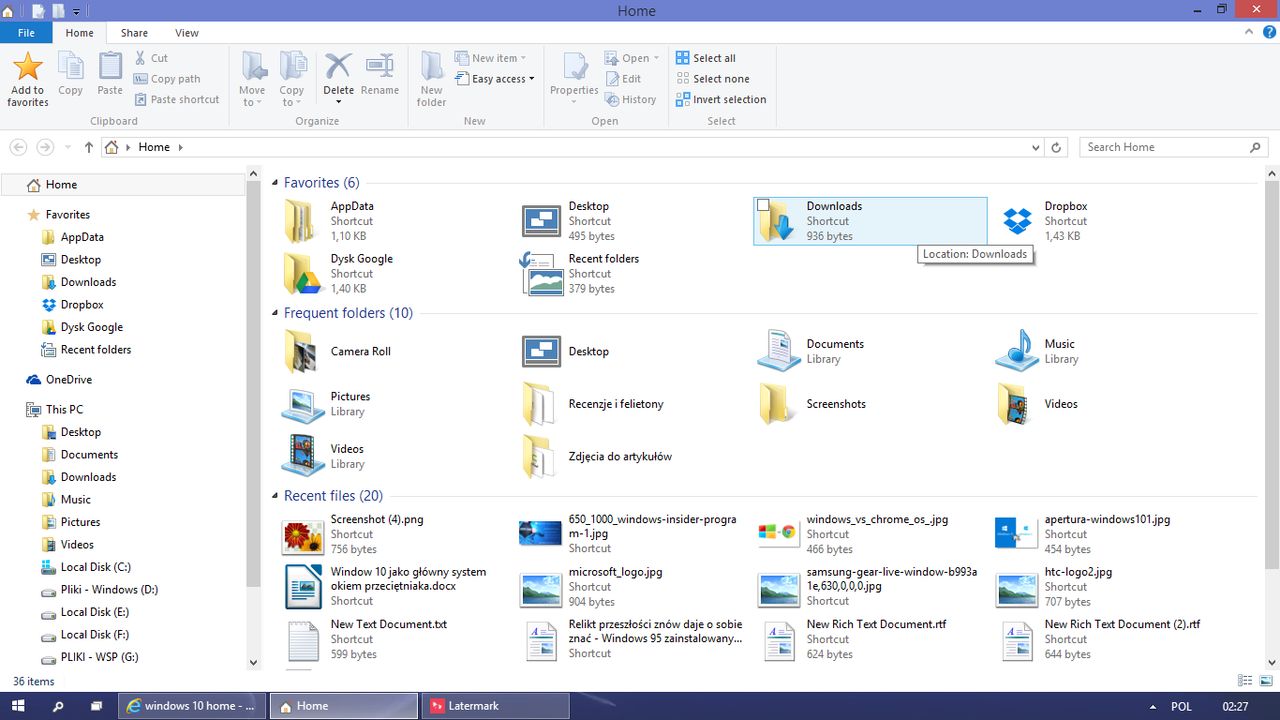Open Dropbox shortcut in Favorites group
The width and height of the screenshot is (1280, 720).
[x=1108, y=221]
